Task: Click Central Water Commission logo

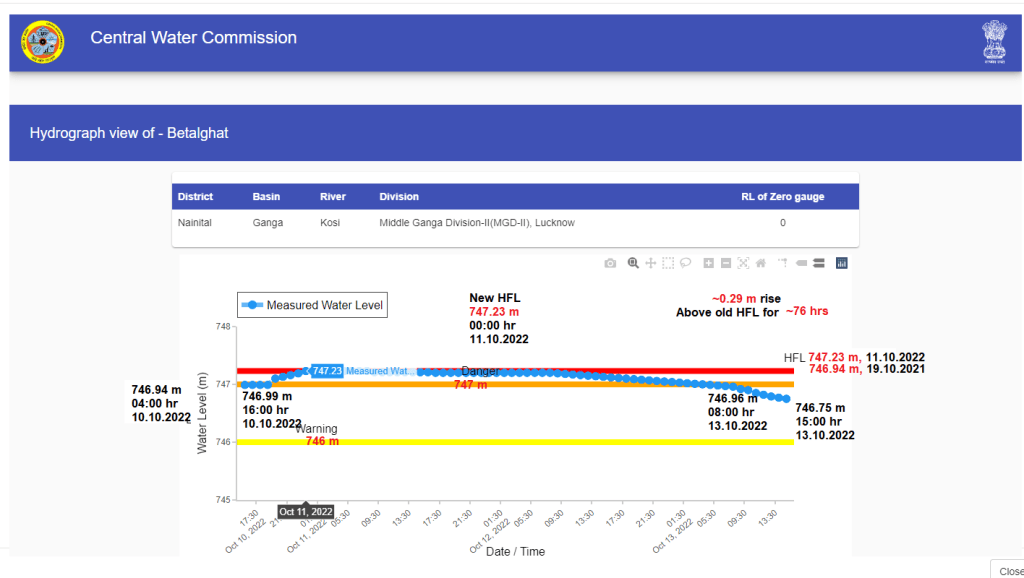Action: pyautogui.click(x=43, y=42)
